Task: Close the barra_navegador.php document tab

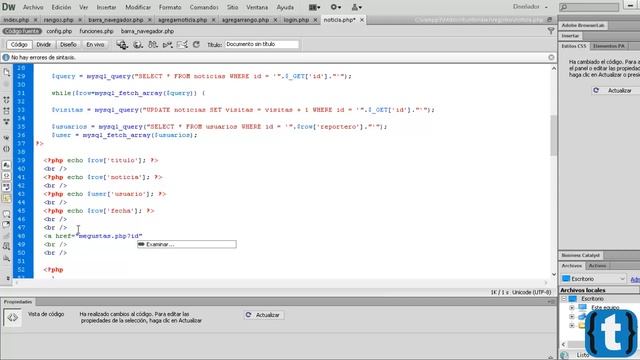Action: coord(149,20)
